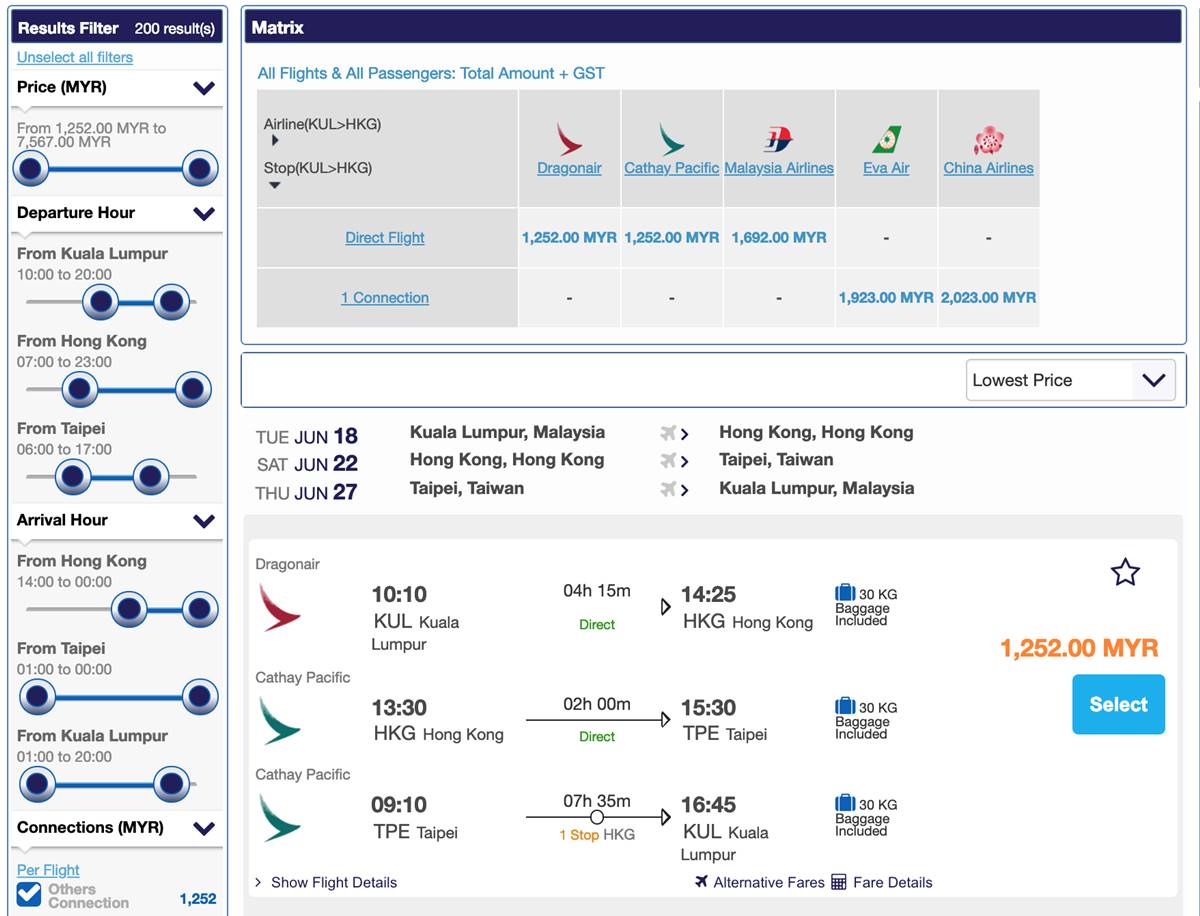Click the orange 1,252.00 MYR itinerary price
Screen dimensions: 1200x916
click(1079, 648)
